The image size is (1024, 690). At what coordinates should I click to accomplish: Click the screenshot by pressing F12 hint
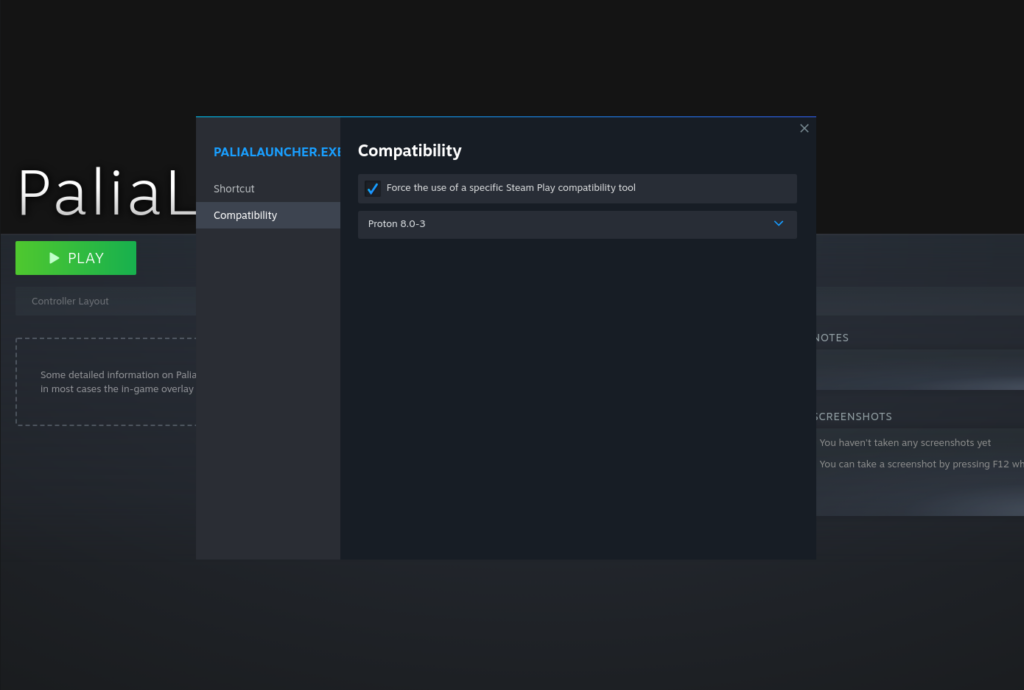pos(921,464)
